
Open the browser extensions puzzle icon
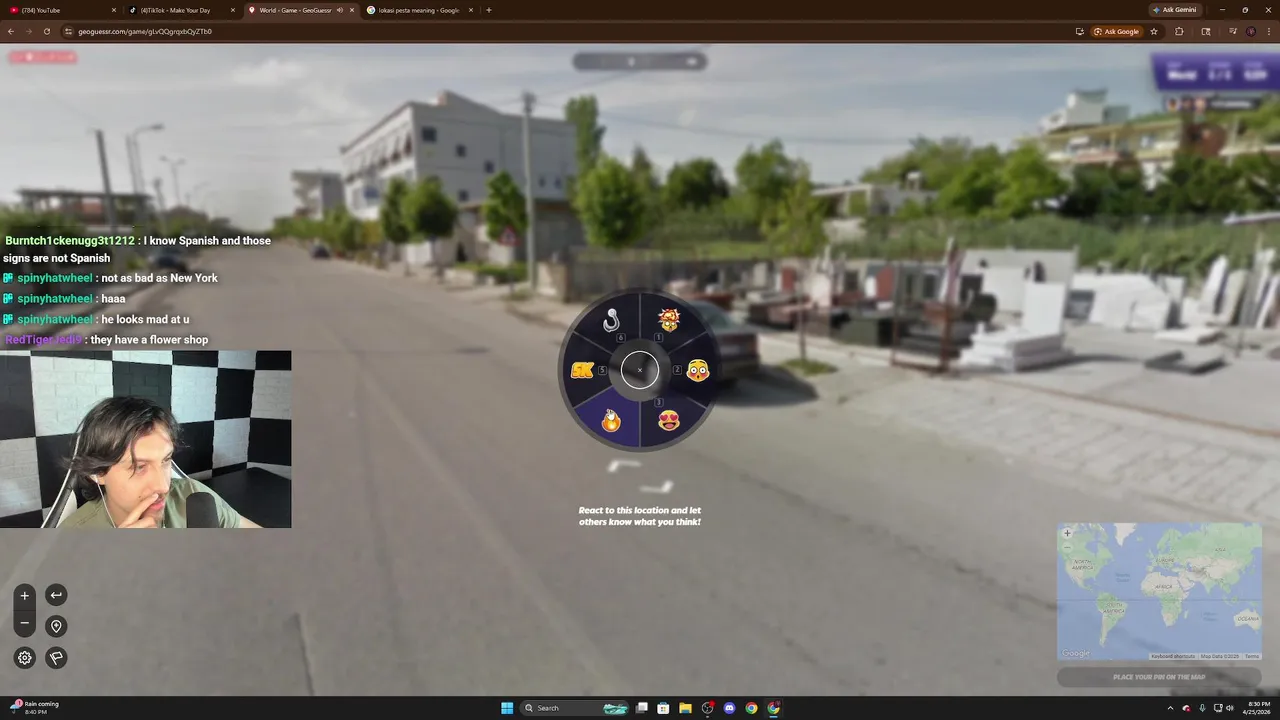(x=1179, y=31)
